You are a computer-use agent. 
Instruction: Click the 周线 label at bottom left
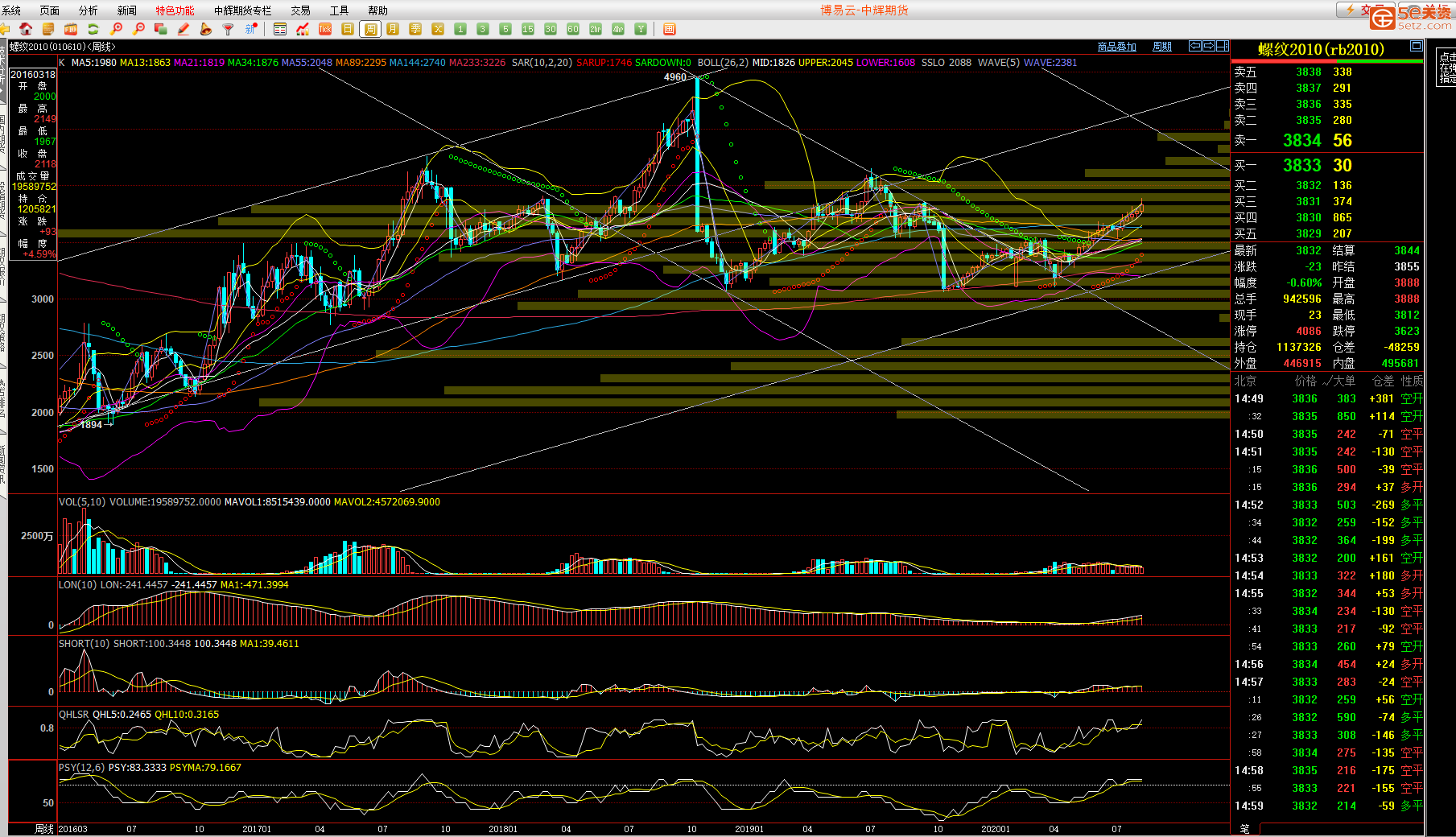(x=44, y=829)
